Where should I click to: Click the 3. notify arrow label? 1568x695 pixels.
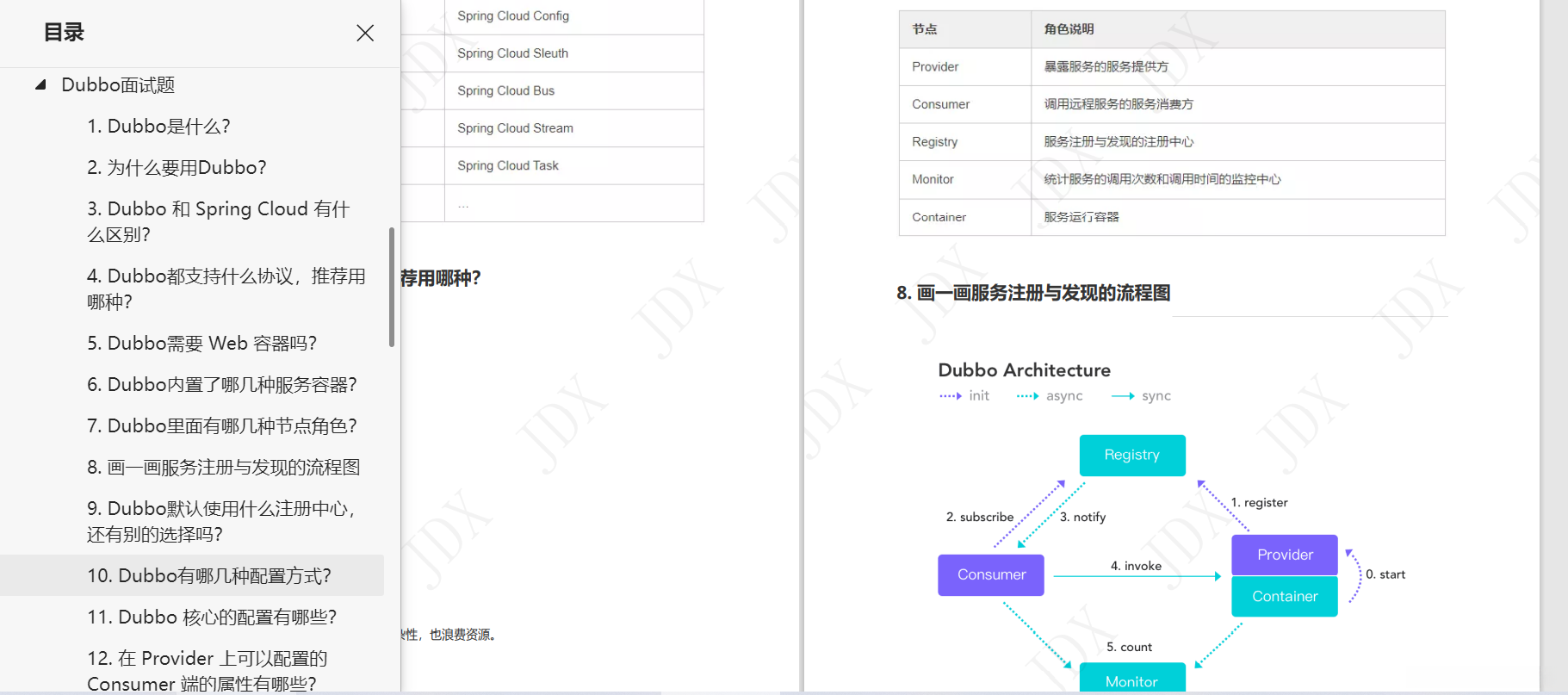click(1082, 517)
